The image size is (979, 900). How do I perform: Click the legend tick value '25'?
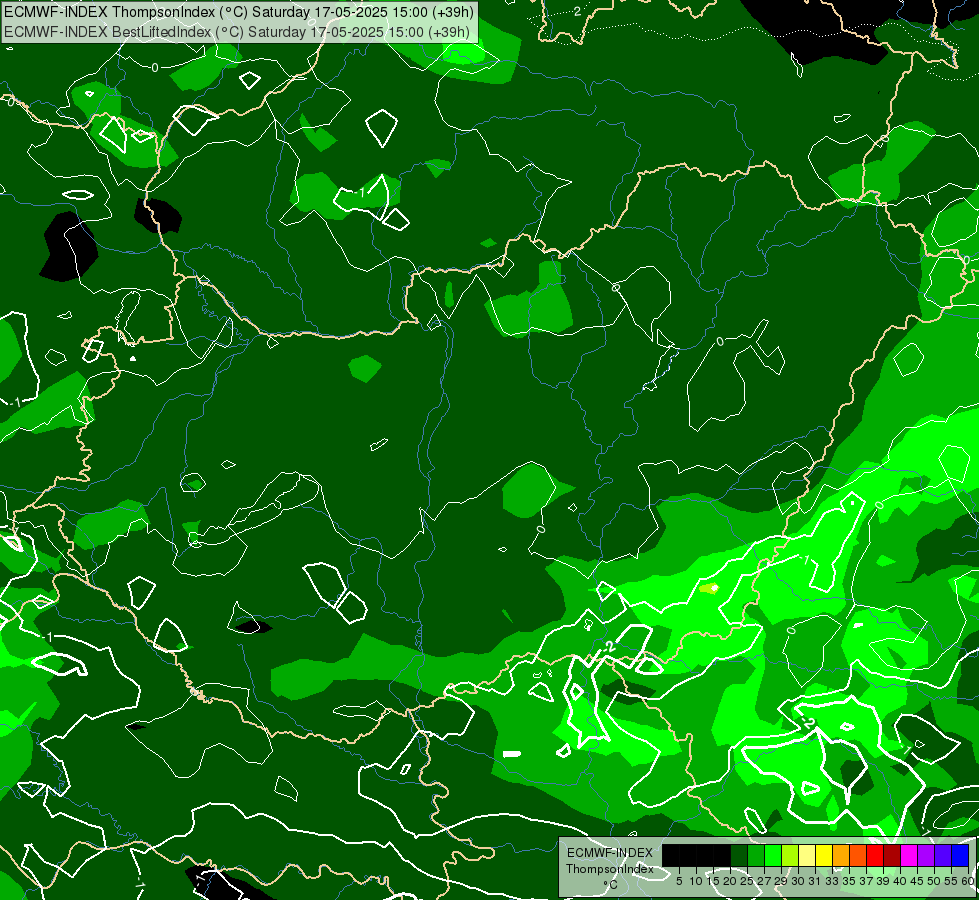[x=747, y=881]
